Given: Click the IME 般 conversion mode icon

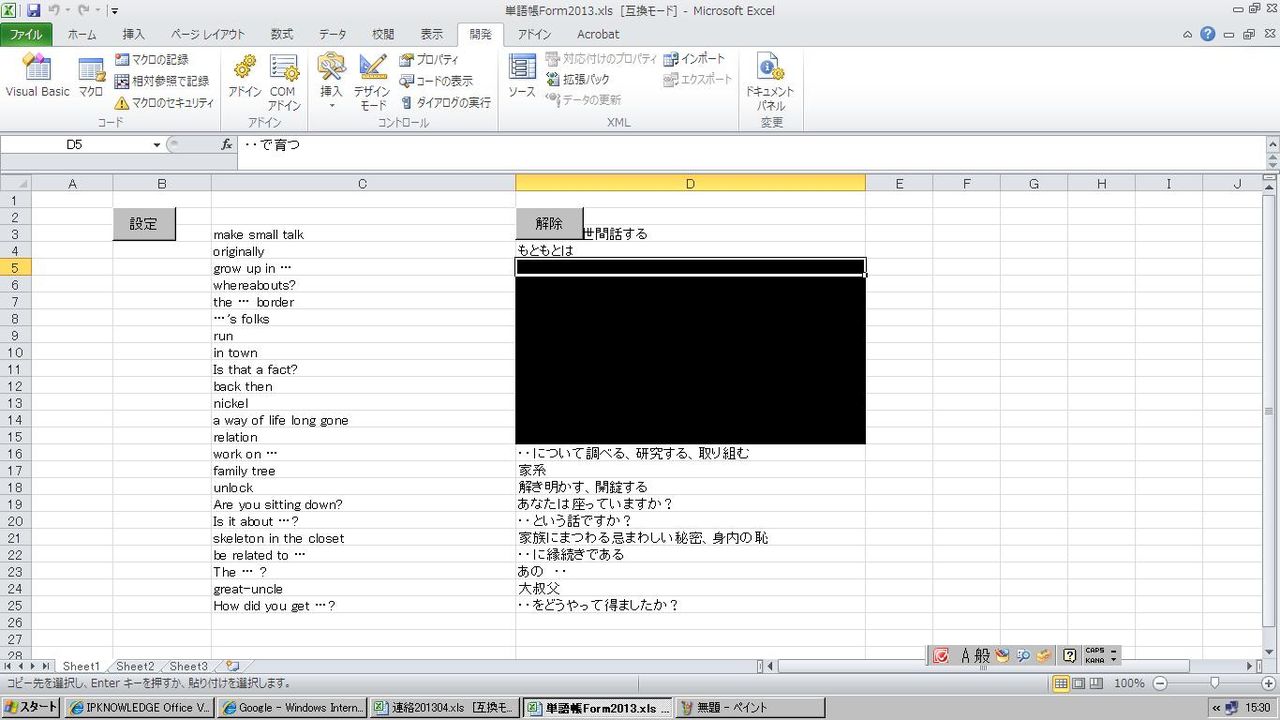Looking at the screenshot, I should tap(982, 656).
